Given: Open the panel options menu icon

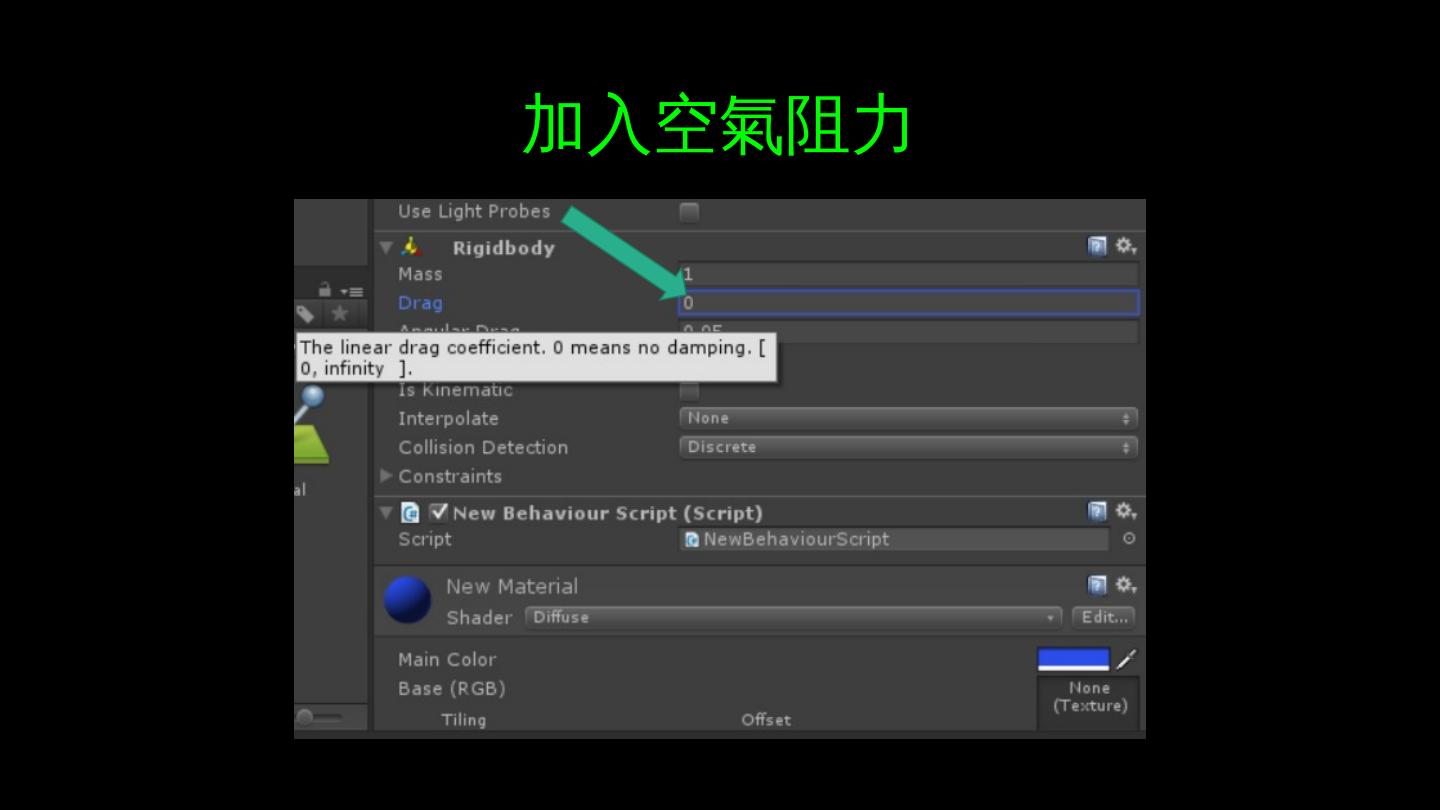Looking at the screenshot, I should (352, 291).
